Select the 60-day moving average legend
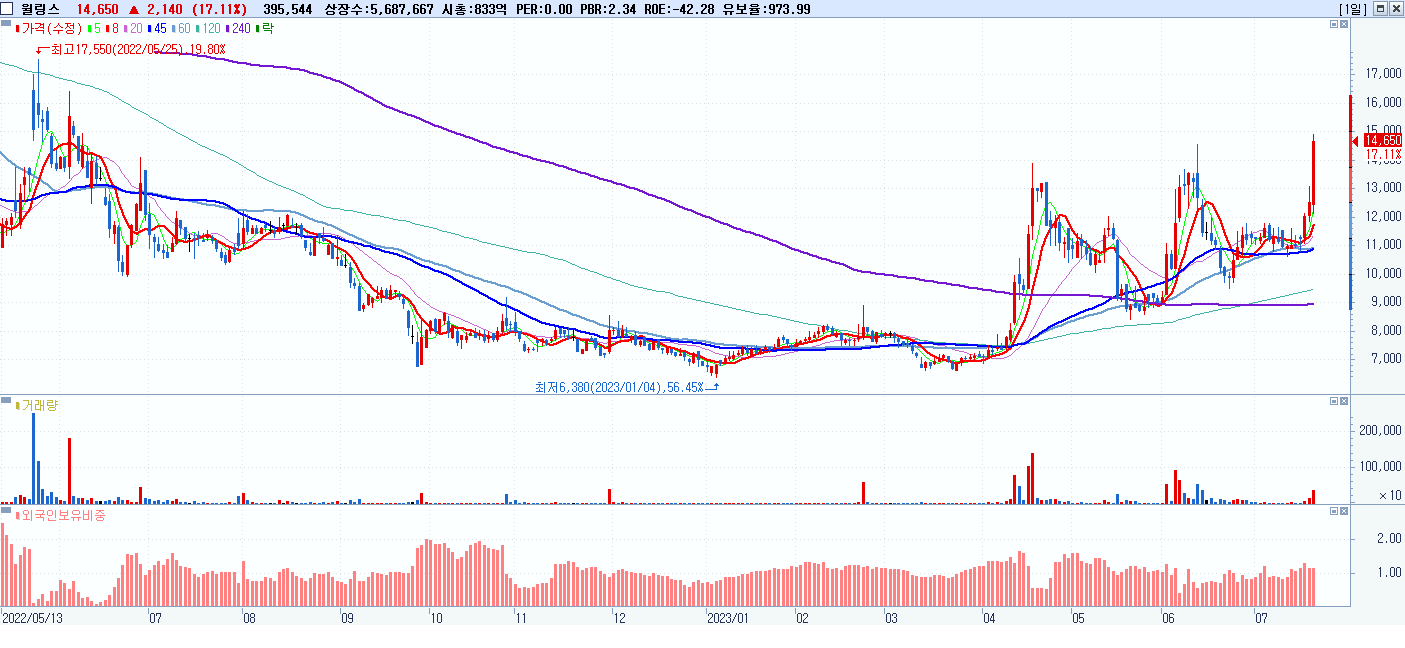1405x648 pixels. [x=180, y=28]
